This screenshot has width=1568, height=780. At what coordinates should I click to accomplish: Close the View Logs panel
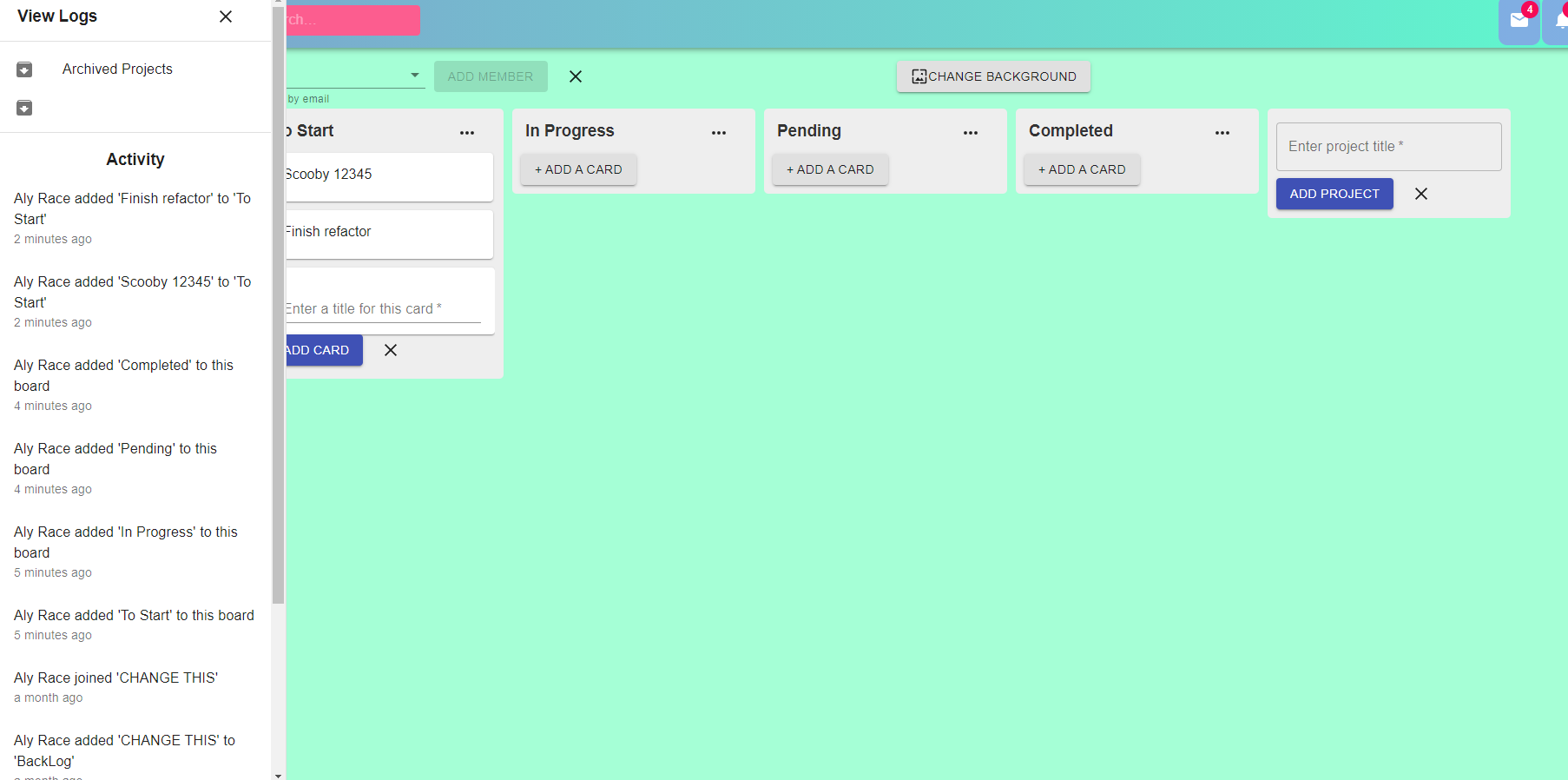(226, 17)
